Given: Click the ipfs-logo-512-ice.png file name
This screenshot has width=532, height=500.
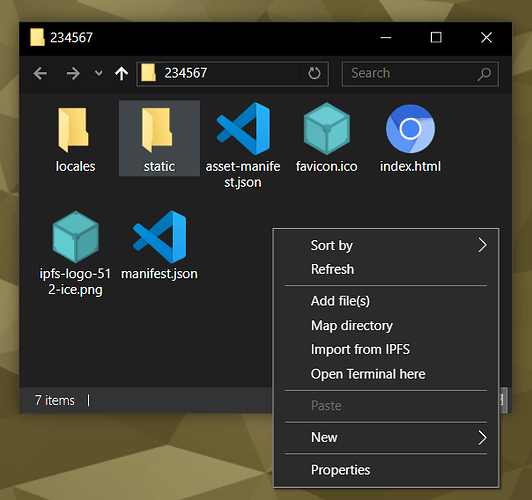Looking at the screenshot, I should coord(75,282).
